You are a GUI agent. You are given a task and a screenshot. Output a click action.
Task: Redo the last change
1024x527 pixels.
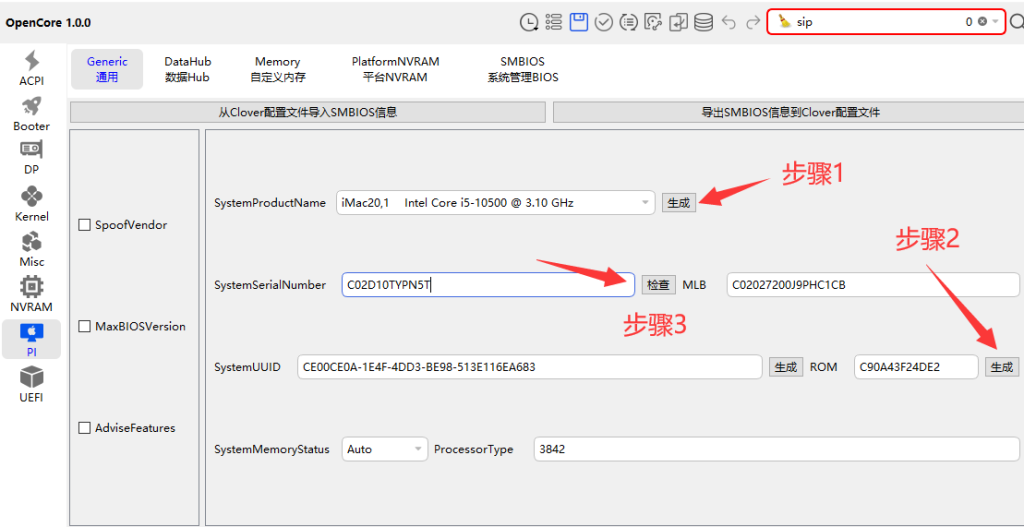(x=753, y=22)
